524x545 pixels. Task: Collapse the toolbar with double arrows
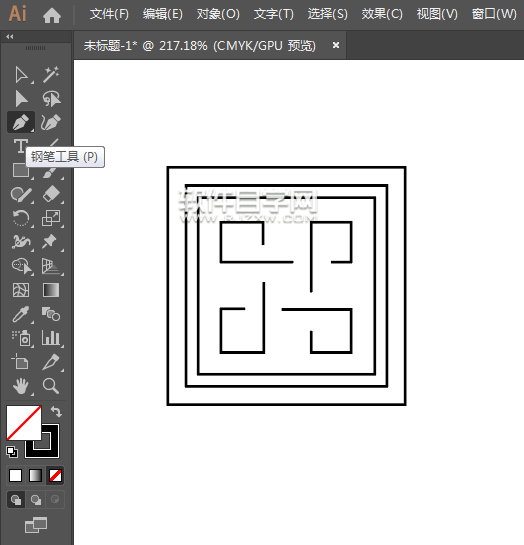(x=10, y=36)
